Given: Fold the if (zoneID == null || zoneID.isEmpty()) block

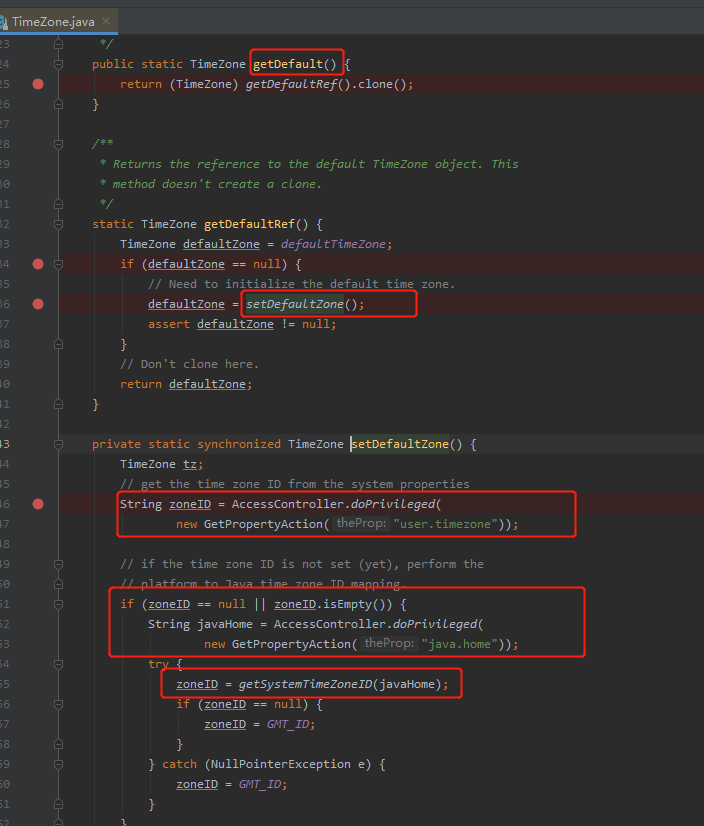Looking at the screenshot, I should point(58,604).
